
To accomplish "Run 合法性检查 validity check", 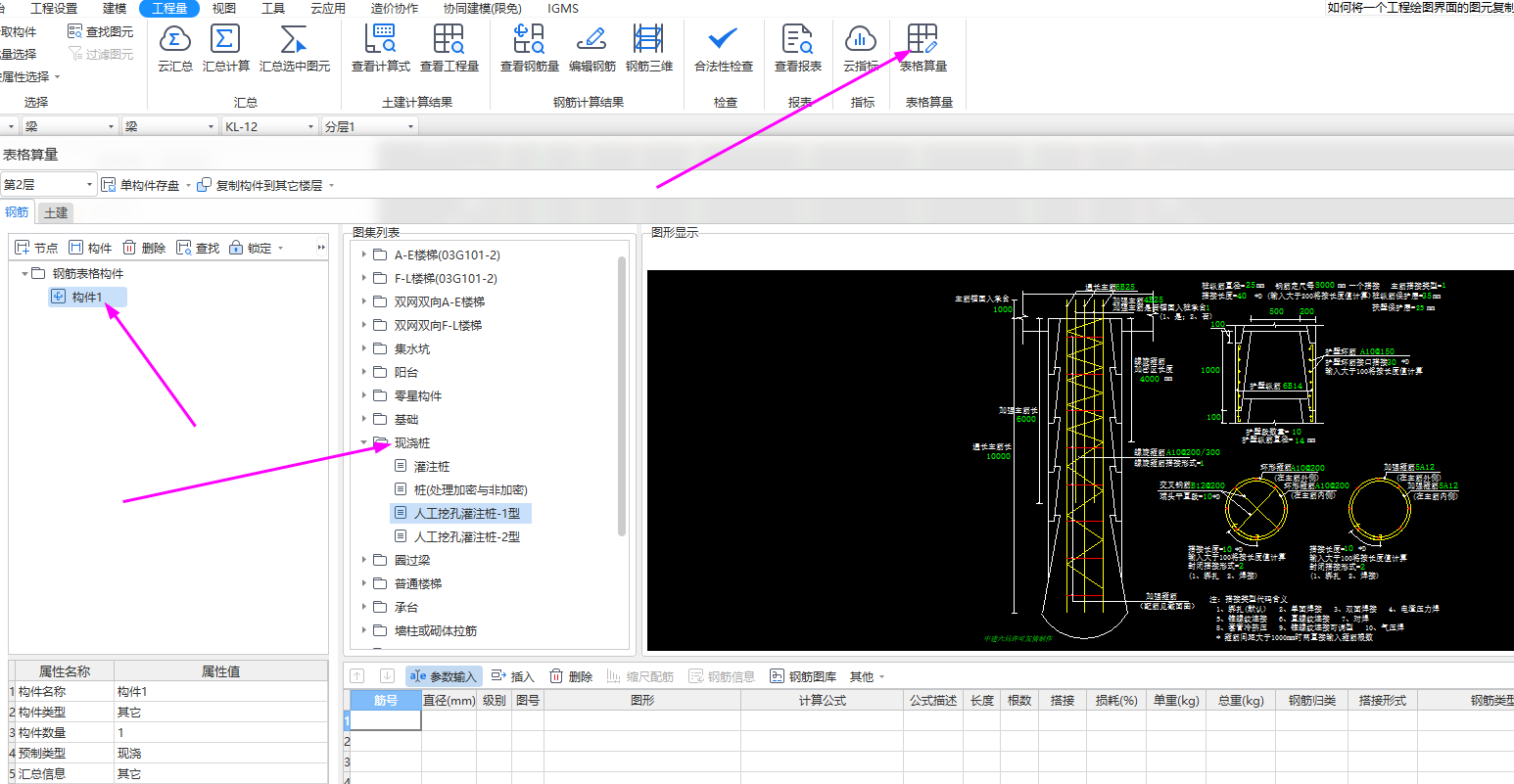I will [x=724, y=48].
